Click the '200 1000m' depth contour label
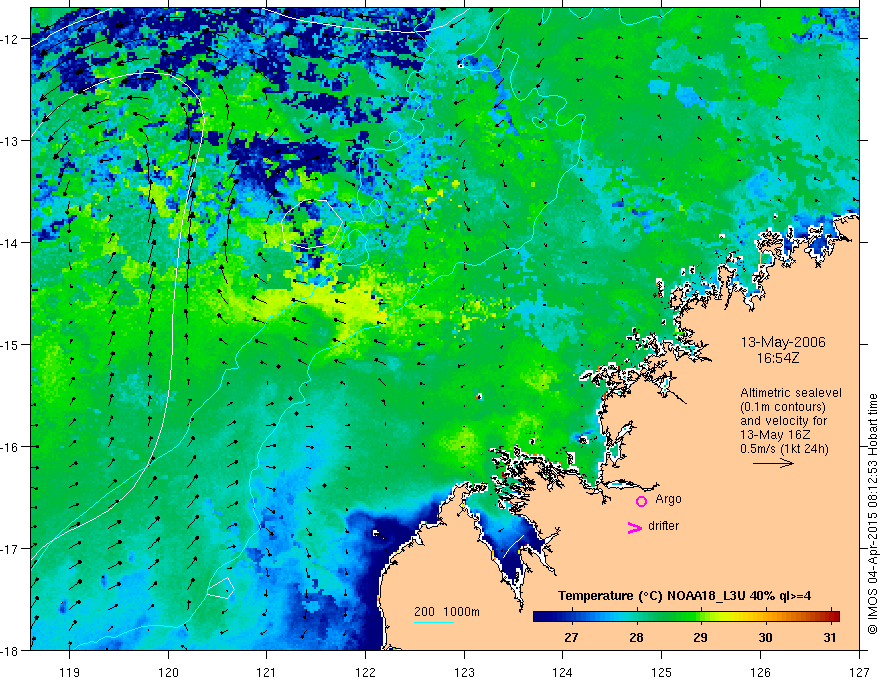880x680 pixels. click(x=447, y=612)
